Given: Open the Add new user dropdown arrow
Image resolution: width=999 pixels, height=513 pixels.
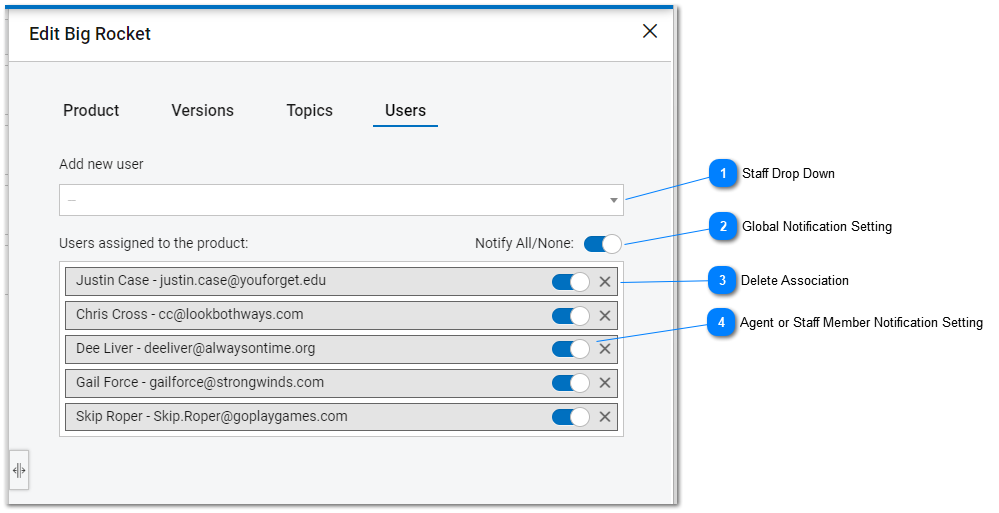Looking at the screenshot, I should pyautogui.click(x=614, y=200).
